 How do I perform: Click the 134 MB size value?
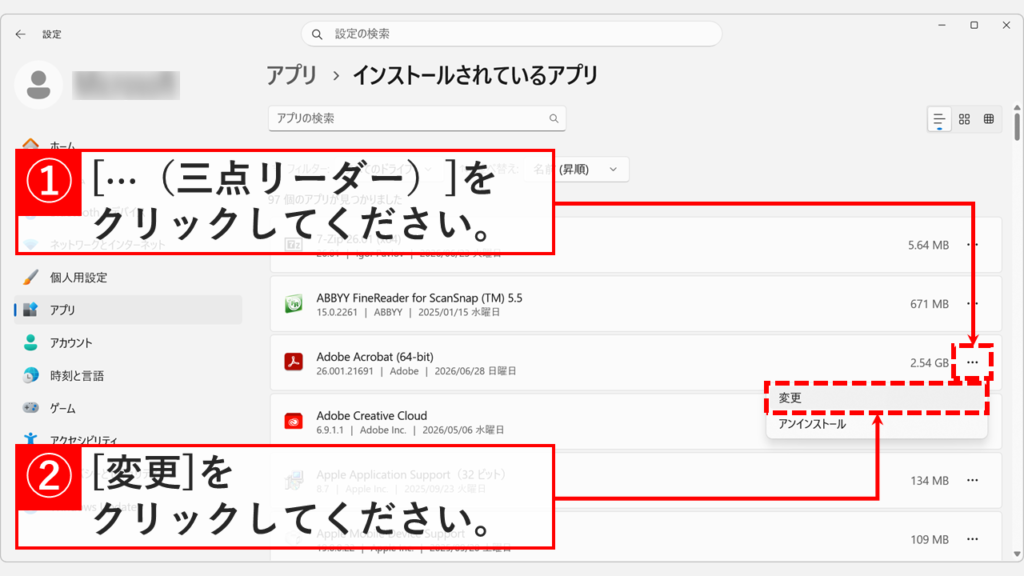point(929,481)
